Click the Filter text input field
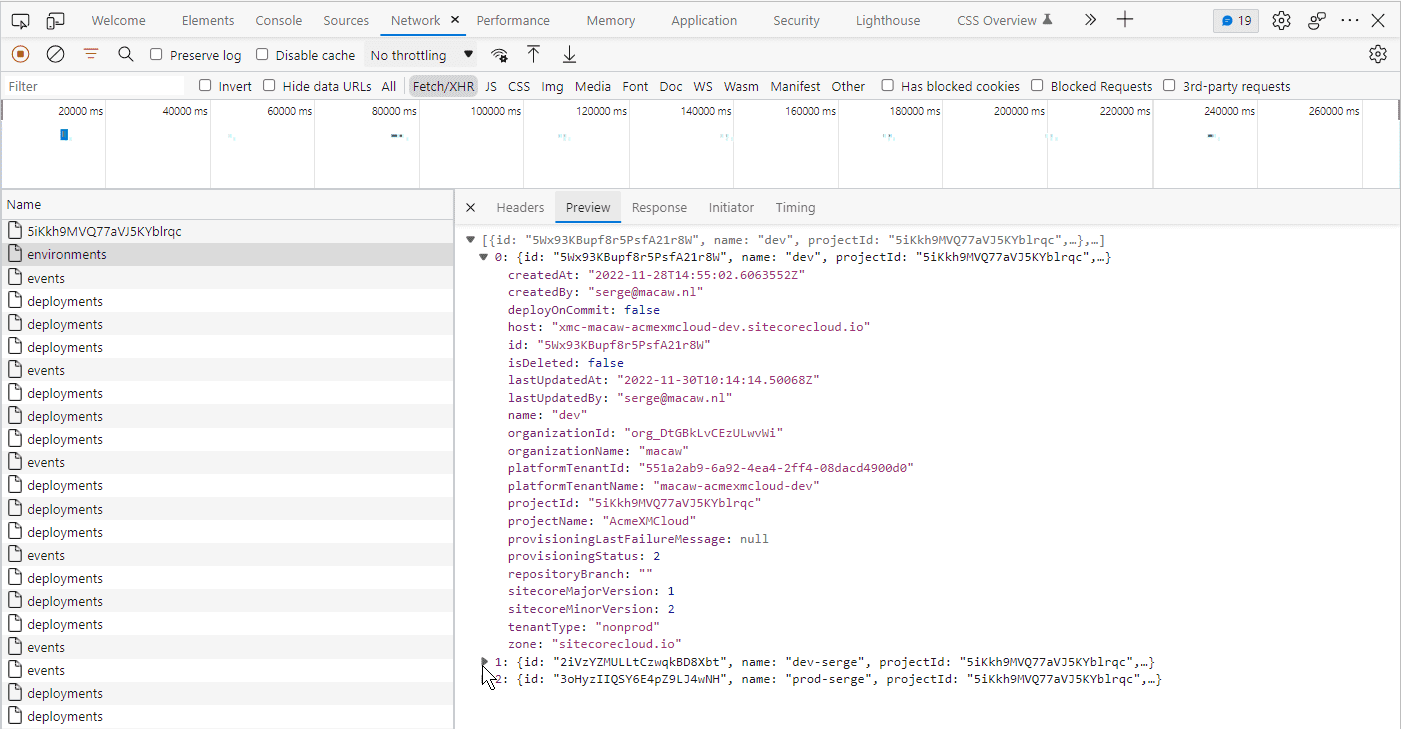The image size is (1401, 729). pos(95,86)
